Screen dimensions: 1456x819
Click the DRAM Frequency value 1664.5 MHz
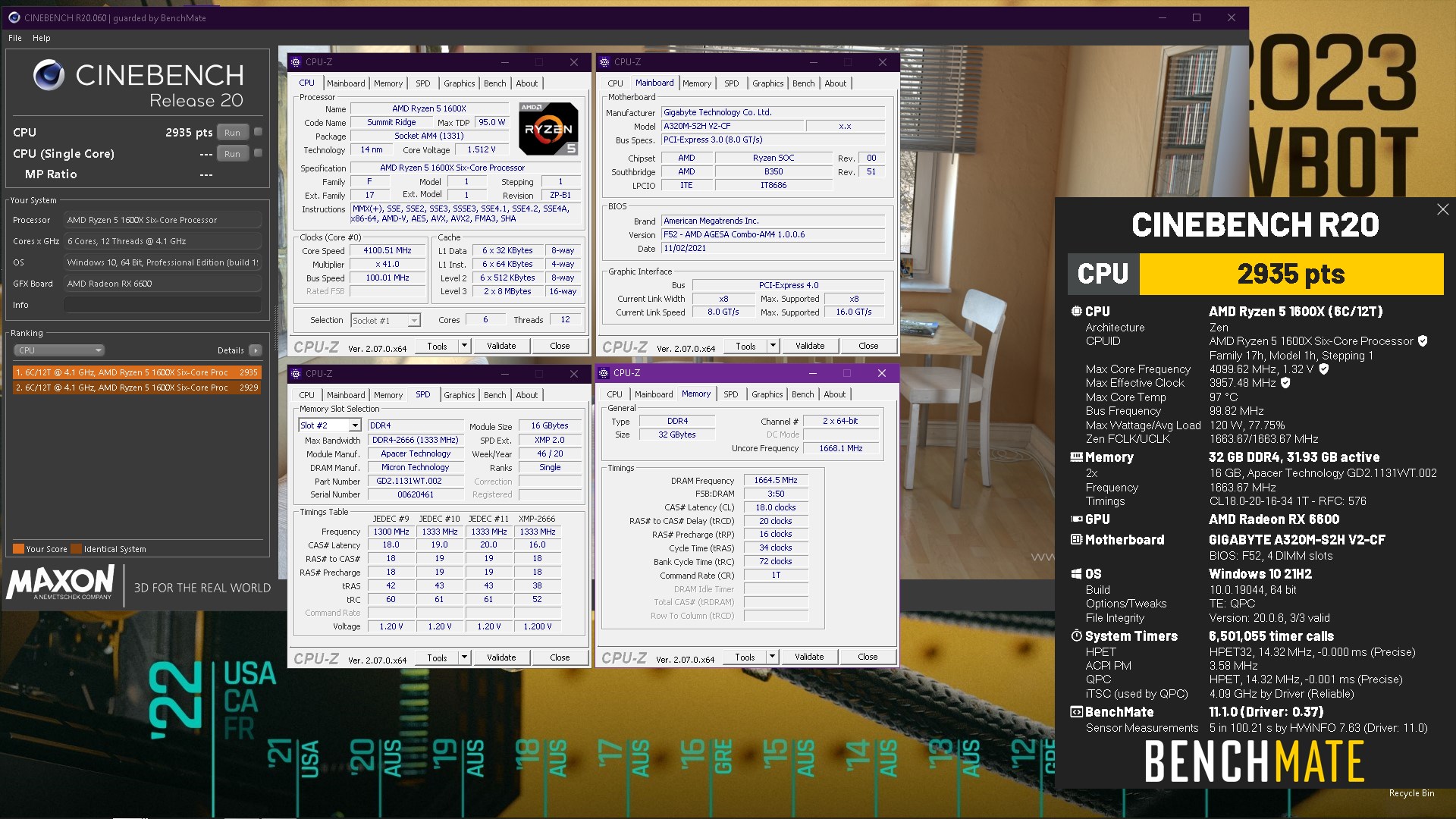click(776, 480)
